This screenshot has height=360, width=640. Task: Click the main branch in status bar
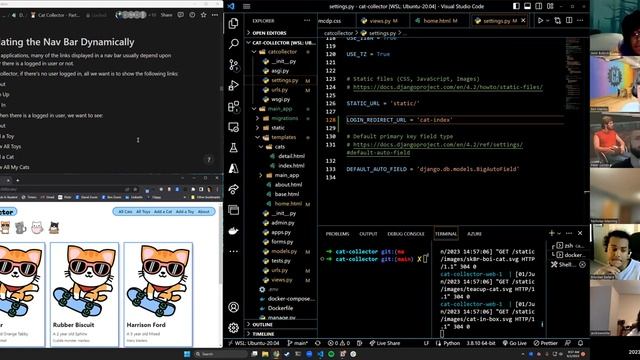[298, 343]
